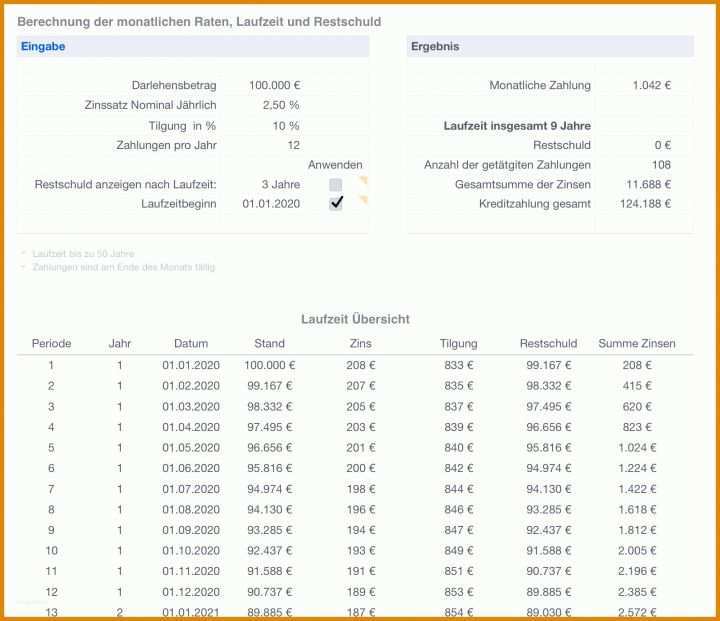This screenshot has width=720, height=621.
Task: Select the Summe Zinsen cell 415 €
Action: pos(637,386)
